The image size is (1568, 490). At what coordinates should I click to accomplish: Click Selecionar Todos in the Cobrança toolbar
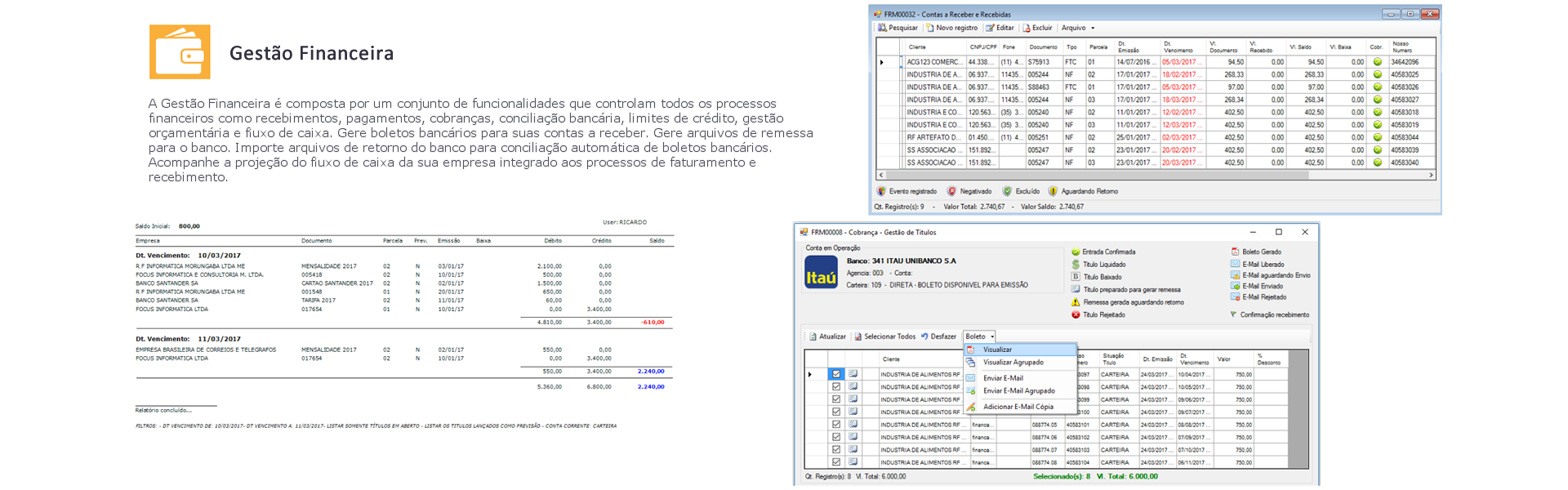(x=884, y=336)
